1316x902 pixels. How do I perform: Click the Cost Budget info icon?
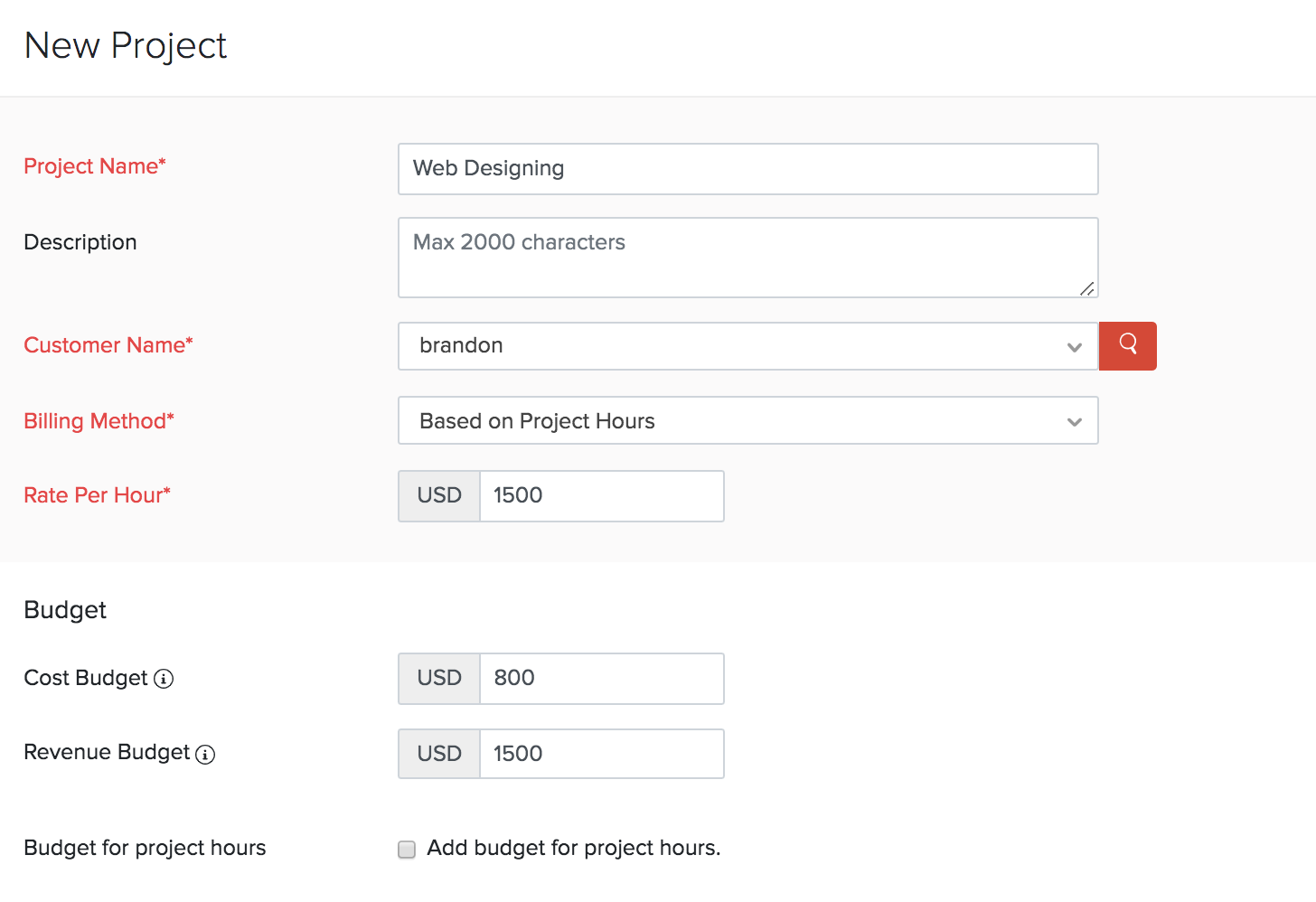(164, 679)
